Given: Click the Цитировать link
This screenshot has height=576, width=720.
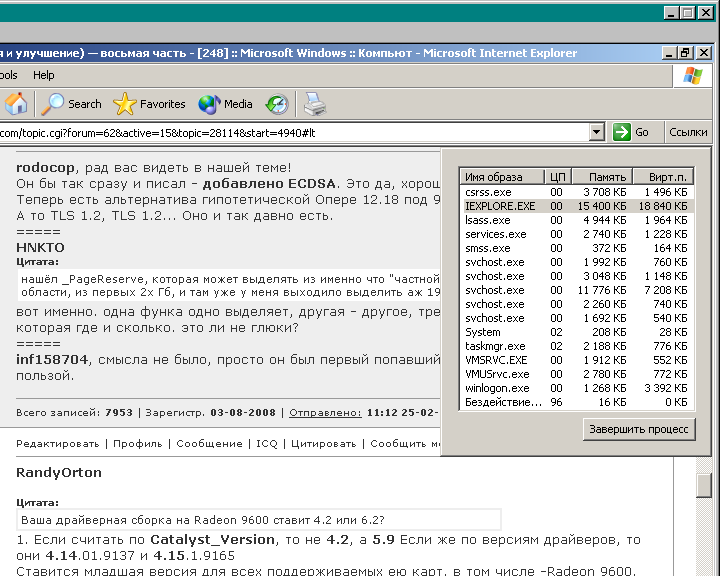Looking at the screenshot, I should pyautogui.click(x=324, y=444).
